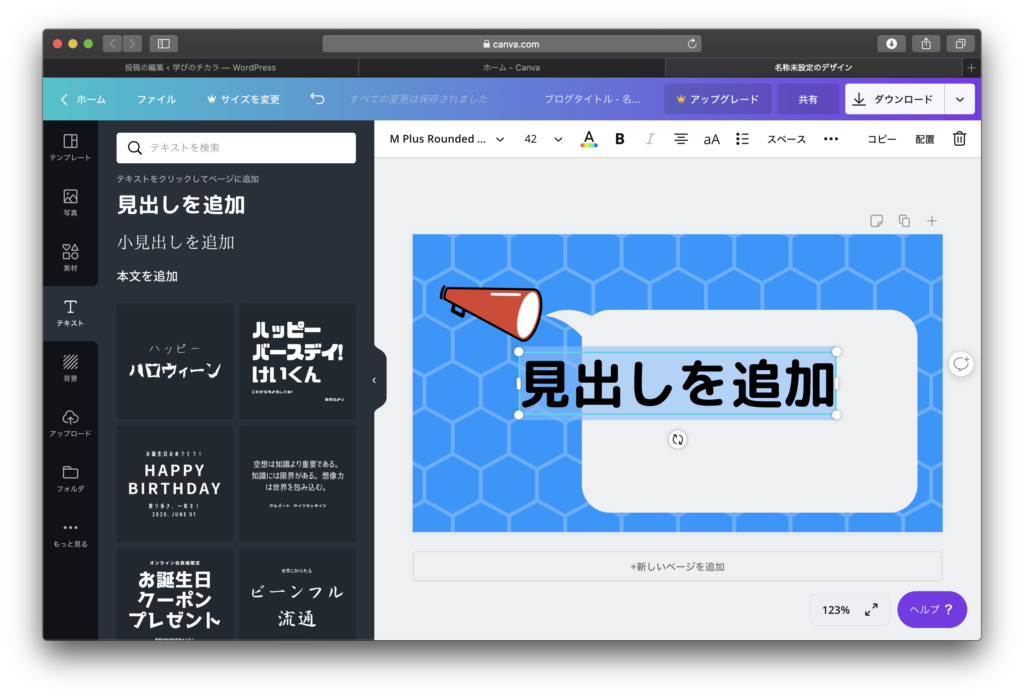Open the font family dropdown M Plus Rounded
The image size is (1024, 697).
(447, 138)
